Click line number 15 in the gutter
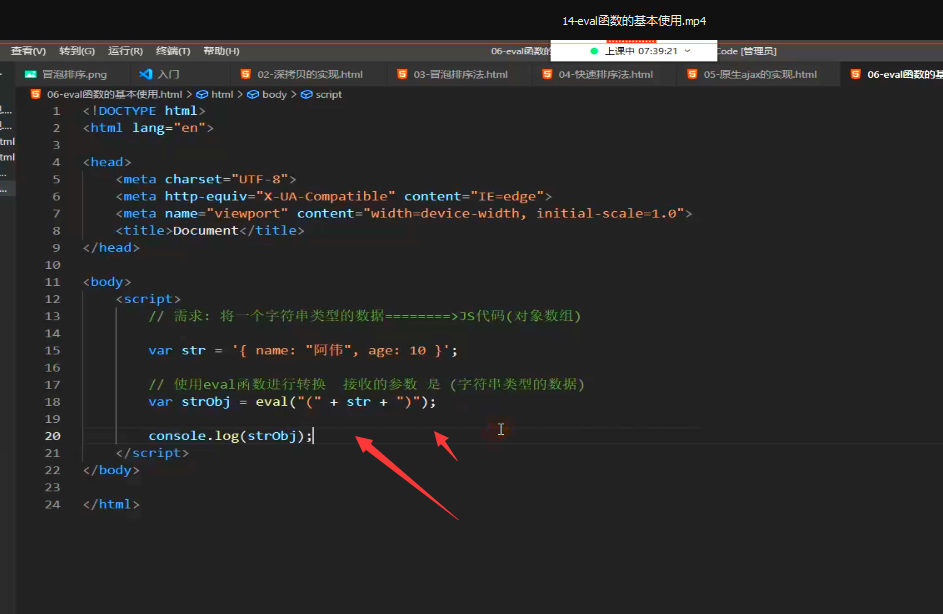Screen dimensions: 943x614 [52, 350]
